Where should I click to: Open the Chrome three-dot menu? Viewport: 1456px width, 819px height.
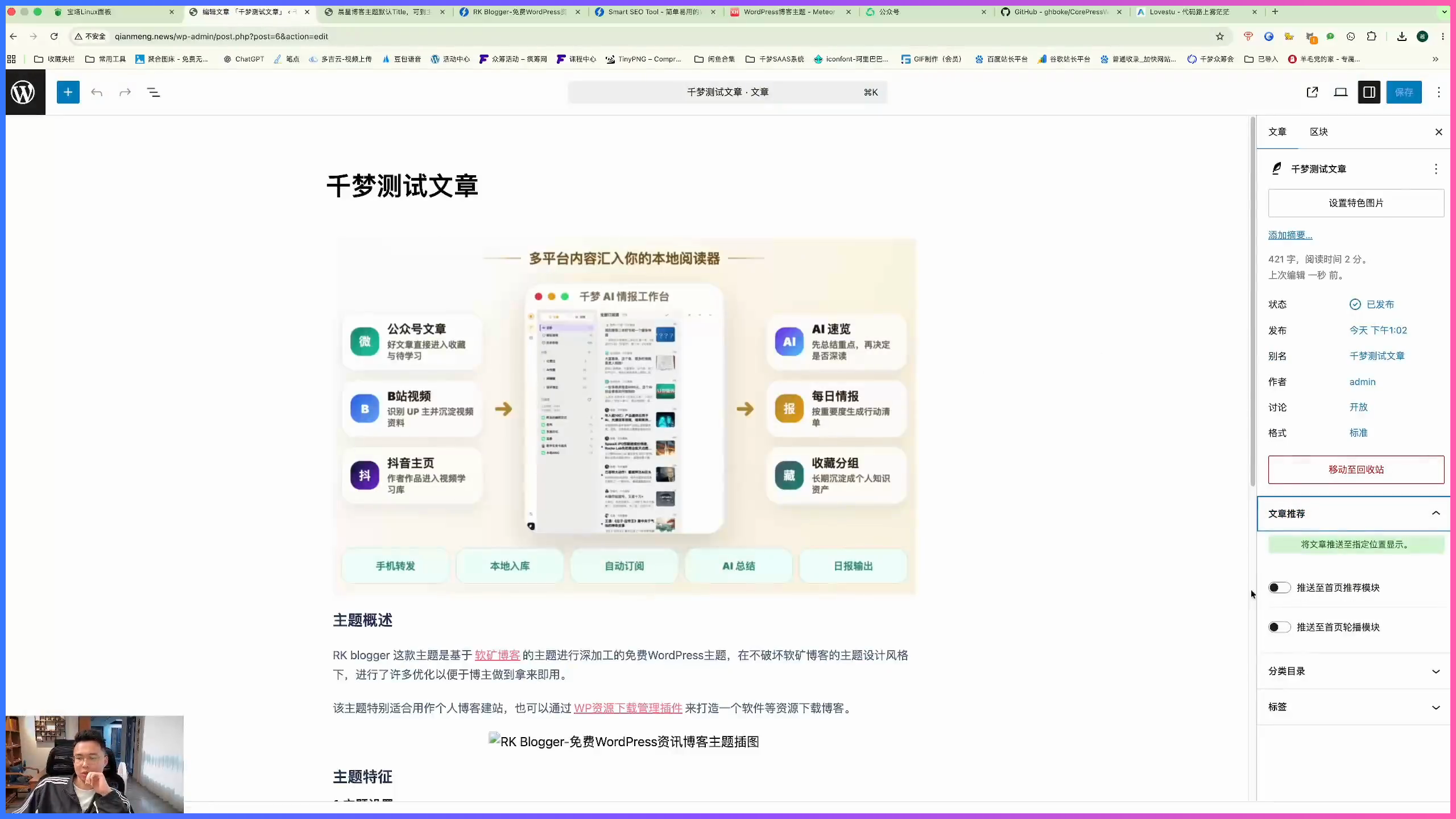click(1443, 36)
